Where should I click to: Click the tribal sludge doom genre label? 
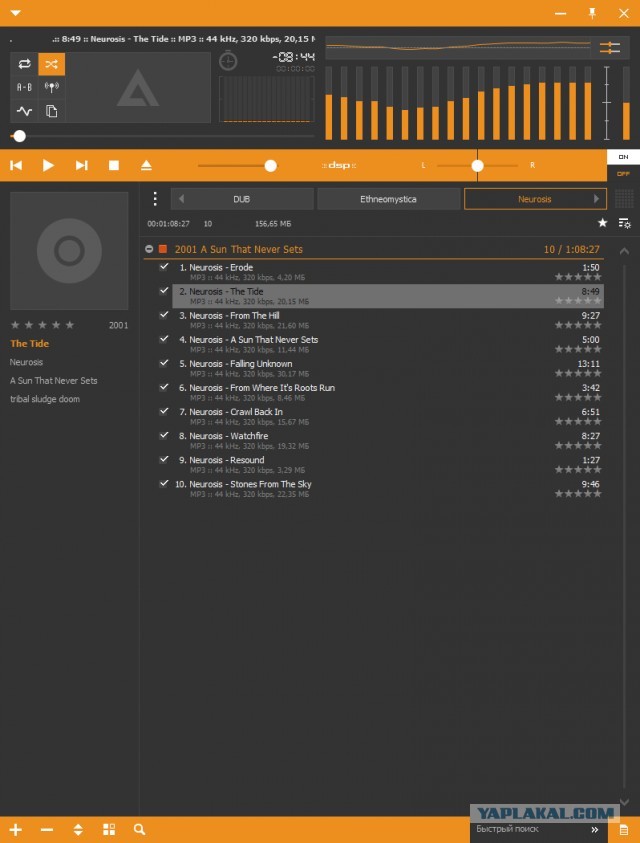[x=45, y=399]
